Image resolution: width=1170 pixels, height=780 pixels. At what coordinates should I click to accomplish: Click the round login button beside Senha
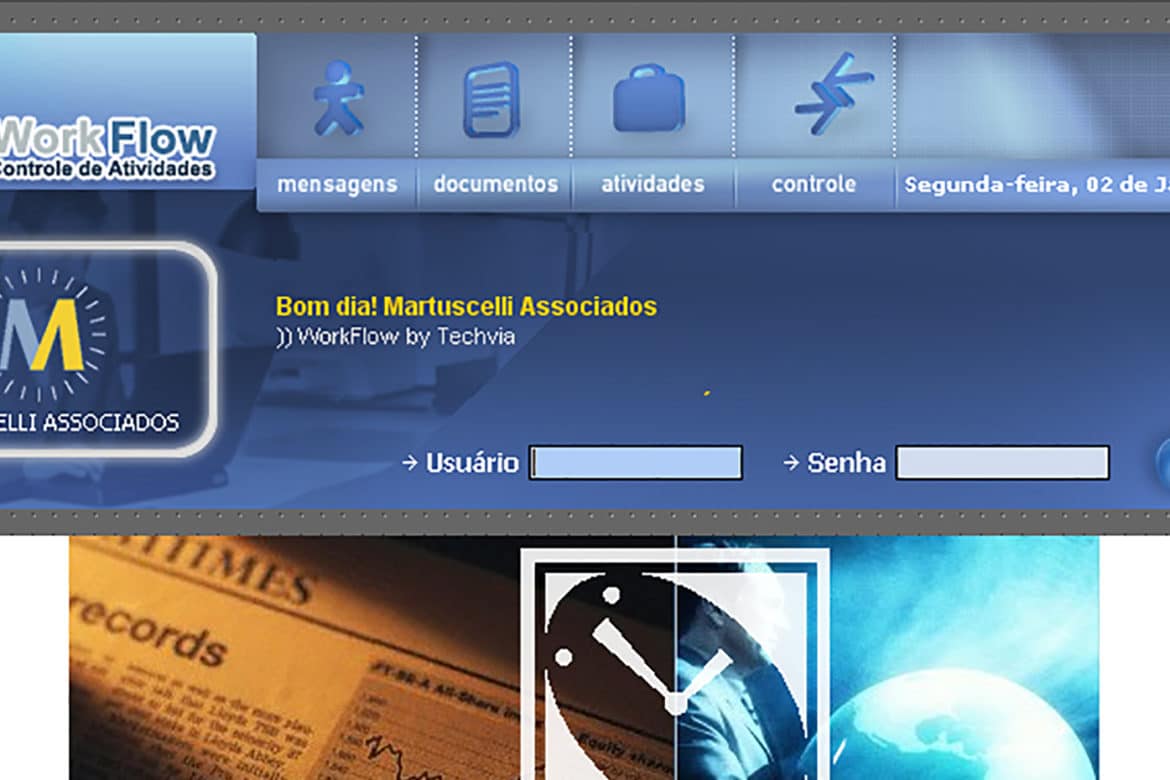pyautogui.click(x=1163, y=463)
